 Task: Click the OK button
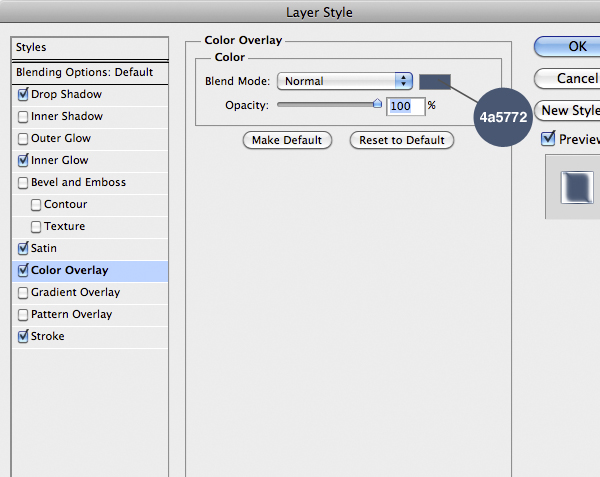(570, 46)
